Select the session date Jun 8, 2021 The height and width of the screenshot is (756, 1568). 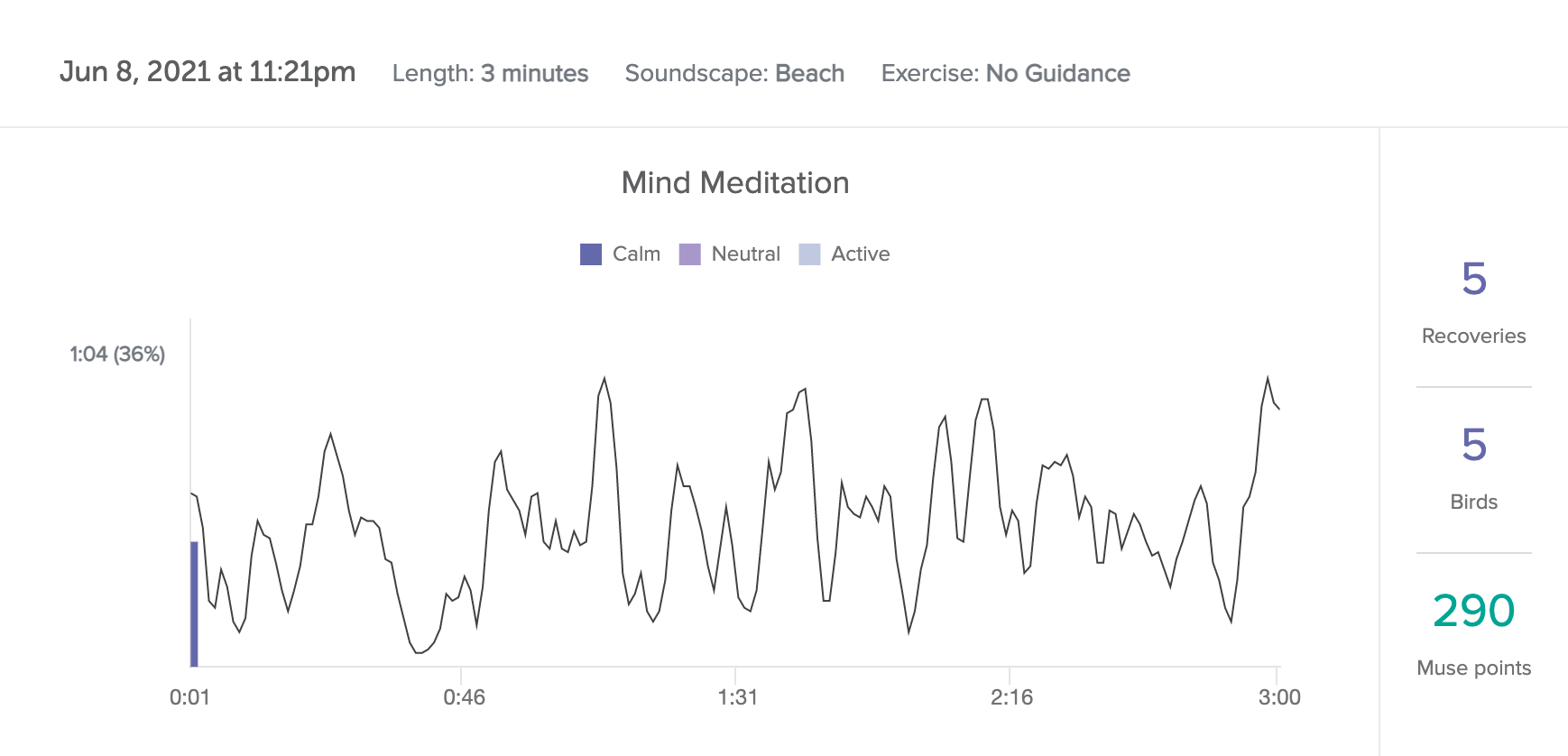click(x=208, y=72)
